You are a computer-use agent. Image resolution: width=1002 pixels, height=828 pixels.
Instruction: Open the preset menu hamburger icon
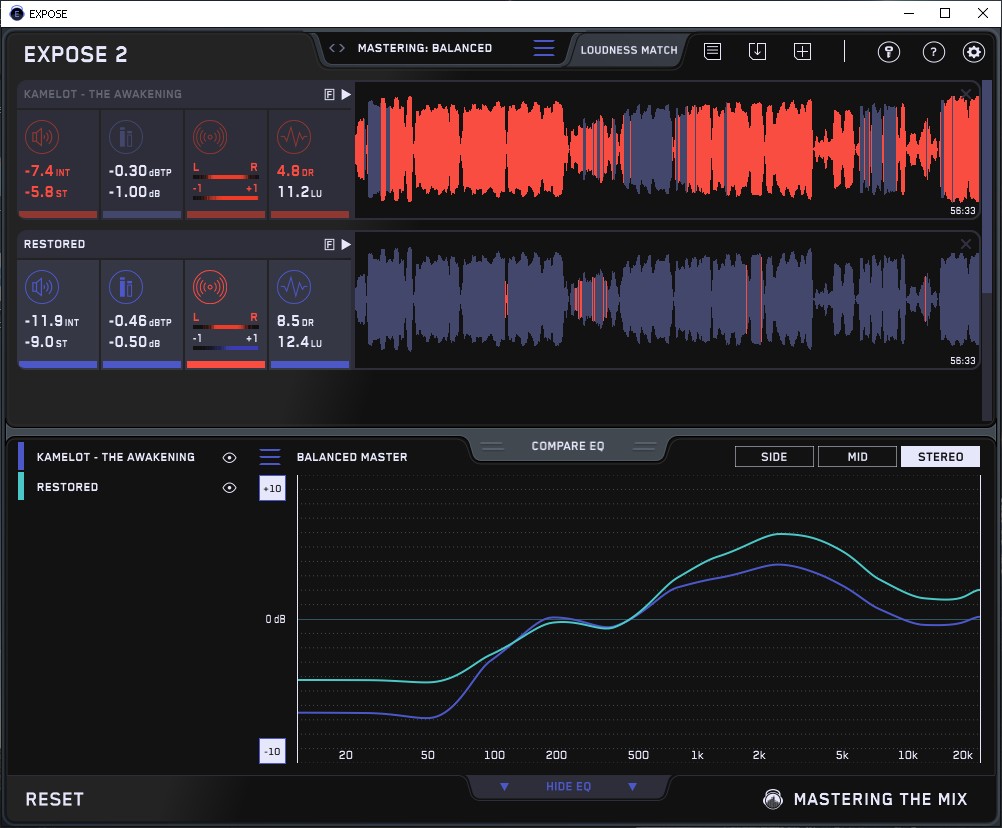[544, 48]
